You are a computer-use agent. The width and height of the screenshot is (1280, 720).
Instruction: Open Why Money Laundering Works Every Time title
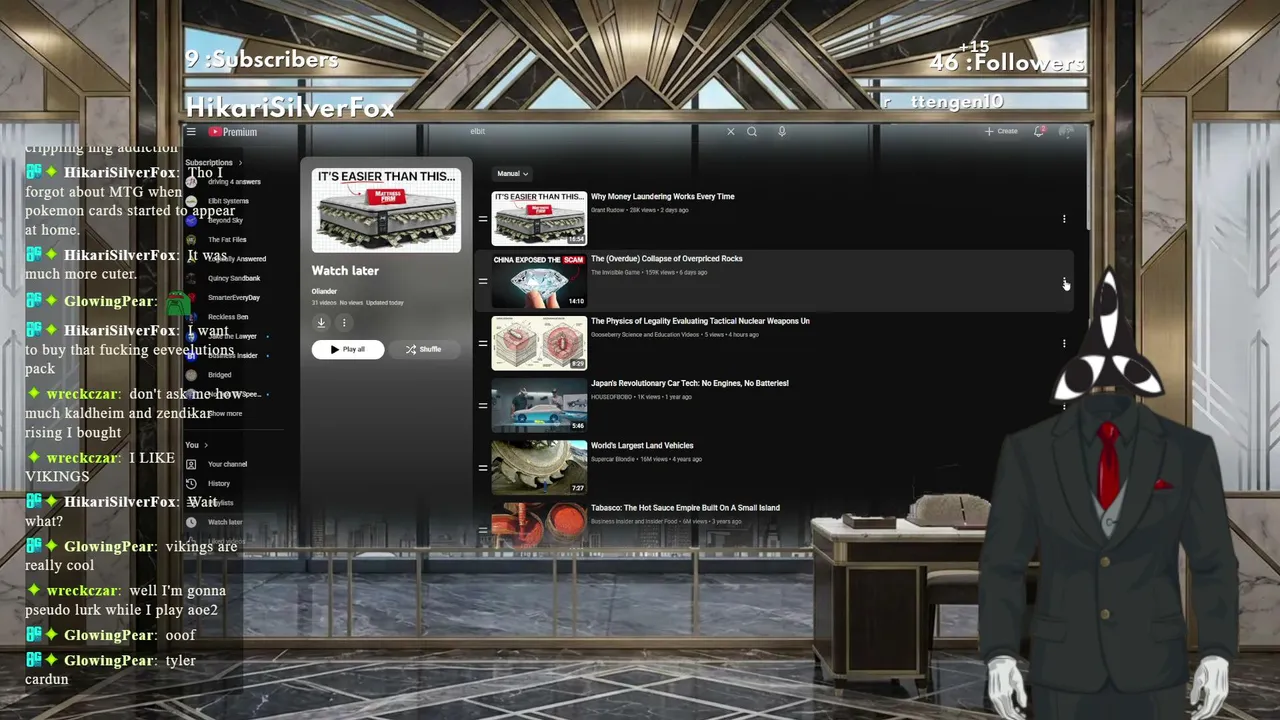[x=662, y=197]
